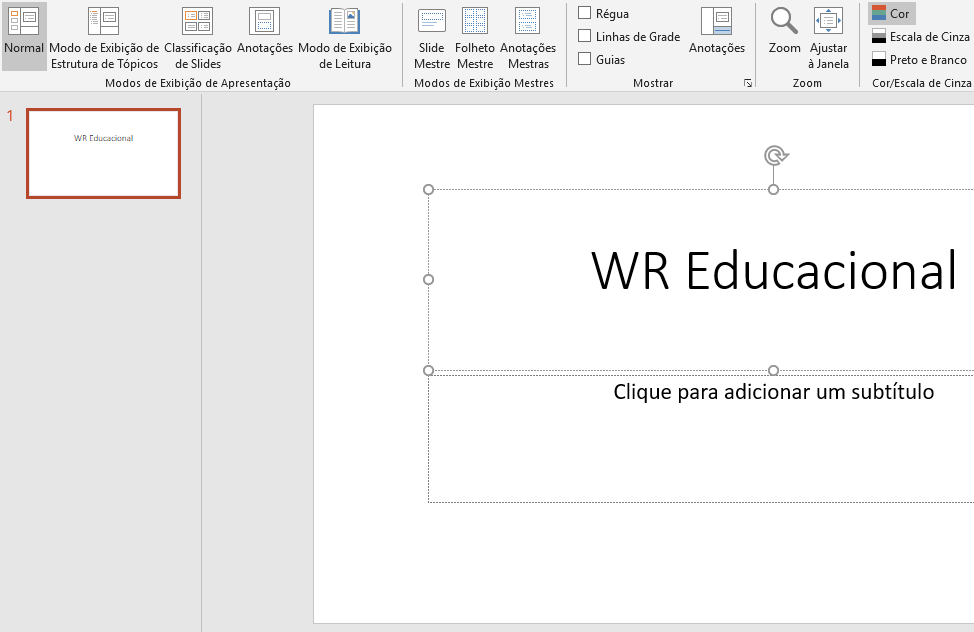974x632 pixels.
Task: Select Preto e Branco mode
Action: (x=918, y=60)
